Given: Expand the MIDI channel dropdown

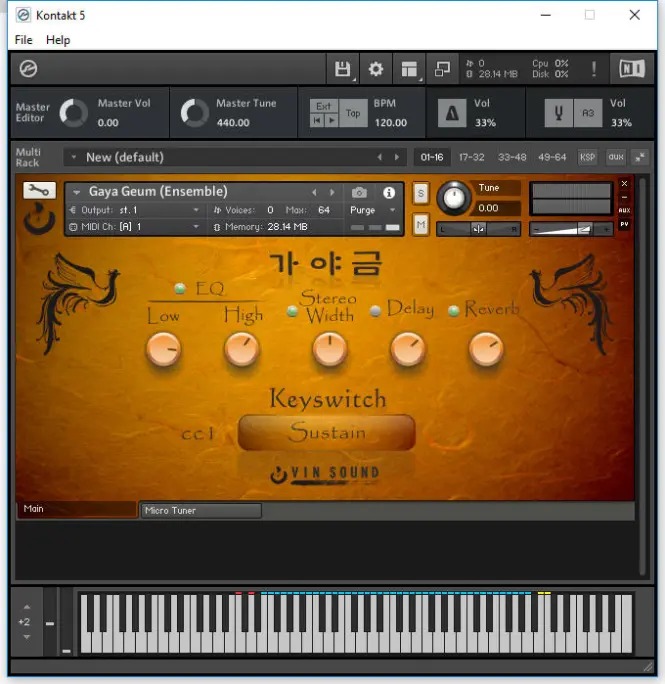Looking at the screenshot, I should [x=196, y=227].
